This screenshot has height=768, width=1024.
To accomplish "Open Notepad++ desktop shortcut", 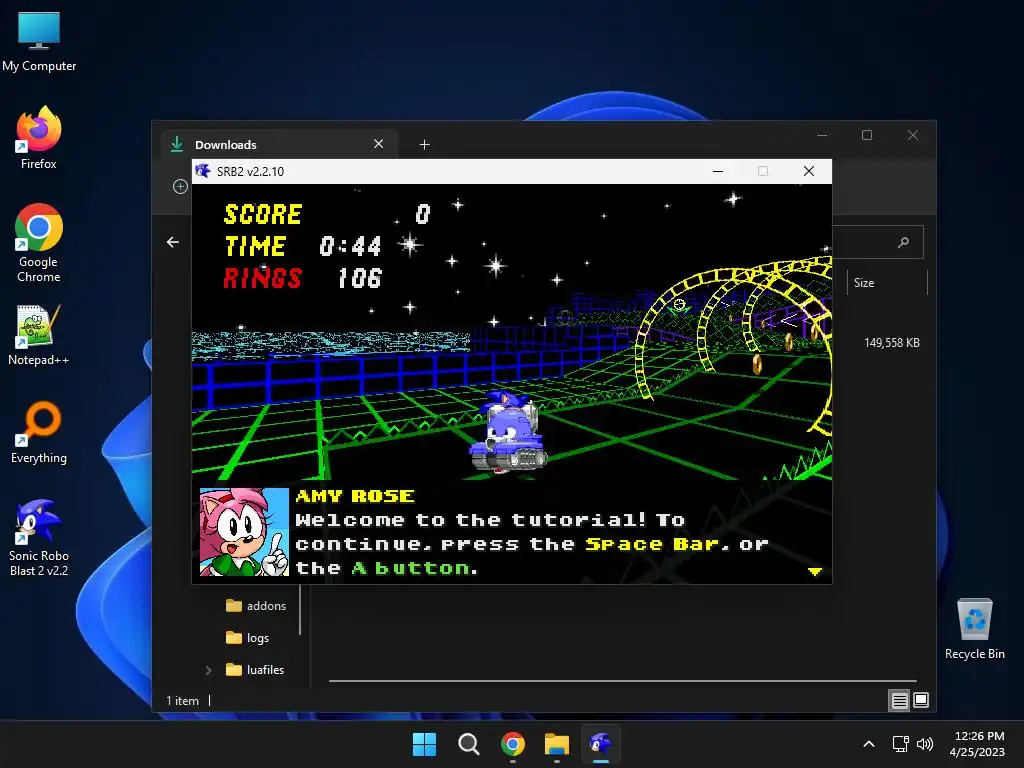I will coord(39,335).
